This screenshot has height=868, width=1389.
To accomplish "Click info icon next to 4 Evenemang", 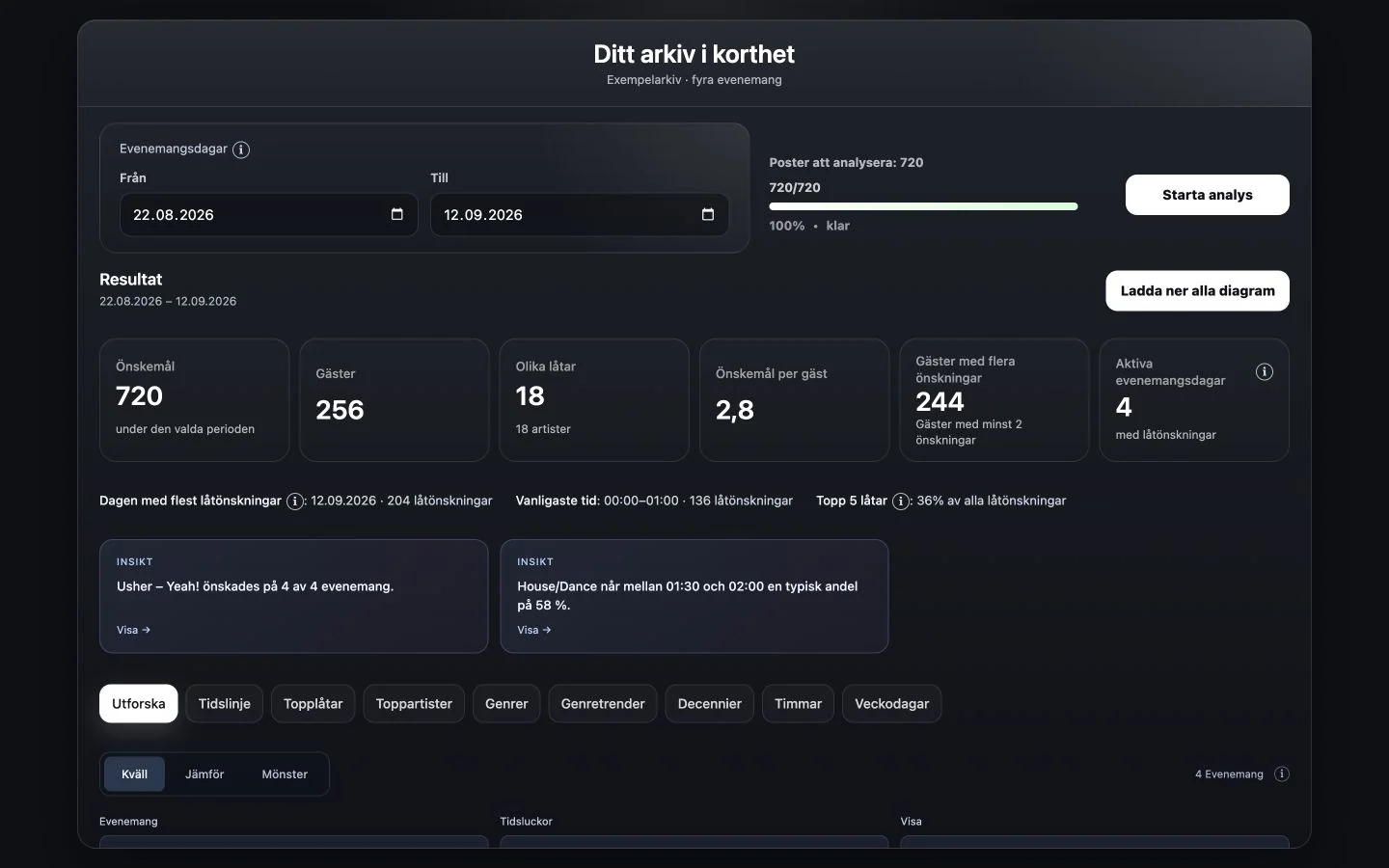I will pos(1281,774).
